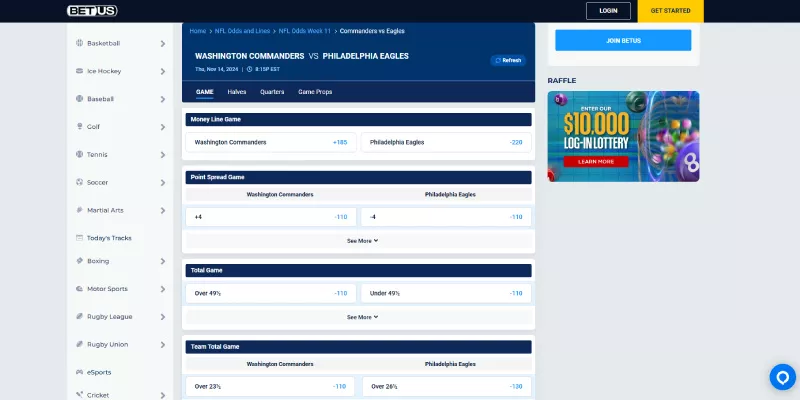This screenshot has height=400, width=800.
Task: Expand the Basketball menu chevron
Action: click(x=163, y=44)
